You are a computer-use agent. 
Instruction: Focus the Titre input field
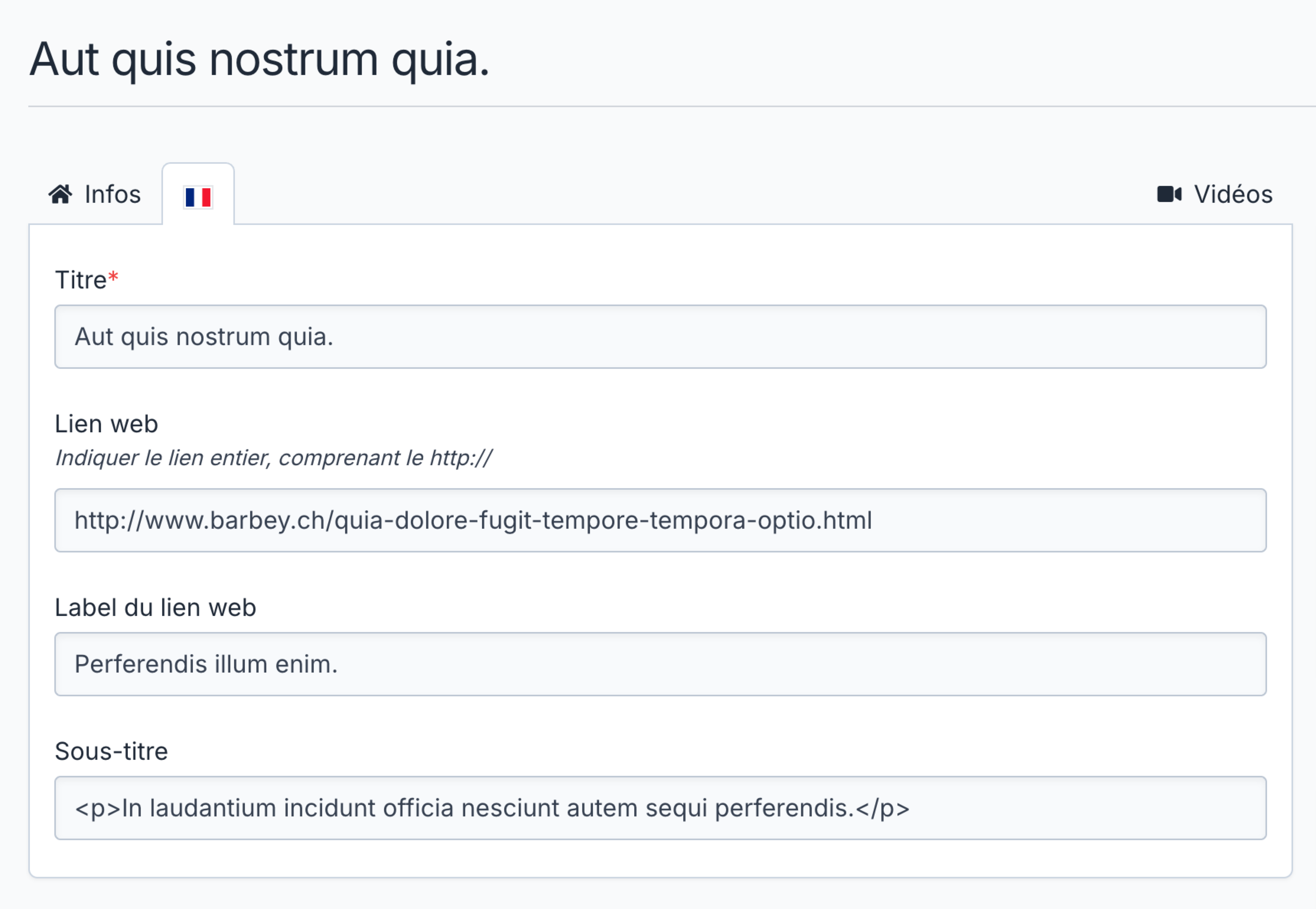click(660, 337)
